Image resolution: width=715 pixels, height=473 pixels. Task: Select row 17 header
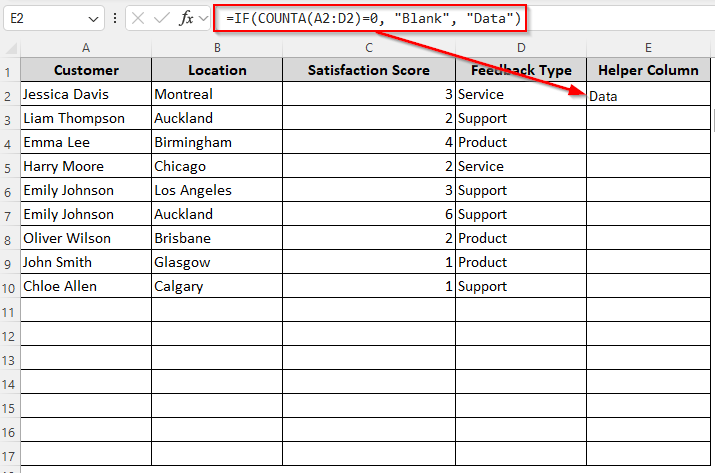[x=10, y=455]
